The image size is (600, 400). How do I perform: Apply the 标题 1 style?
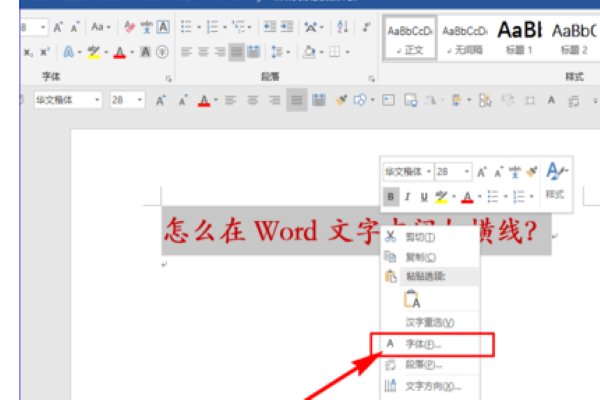point(519,38)
